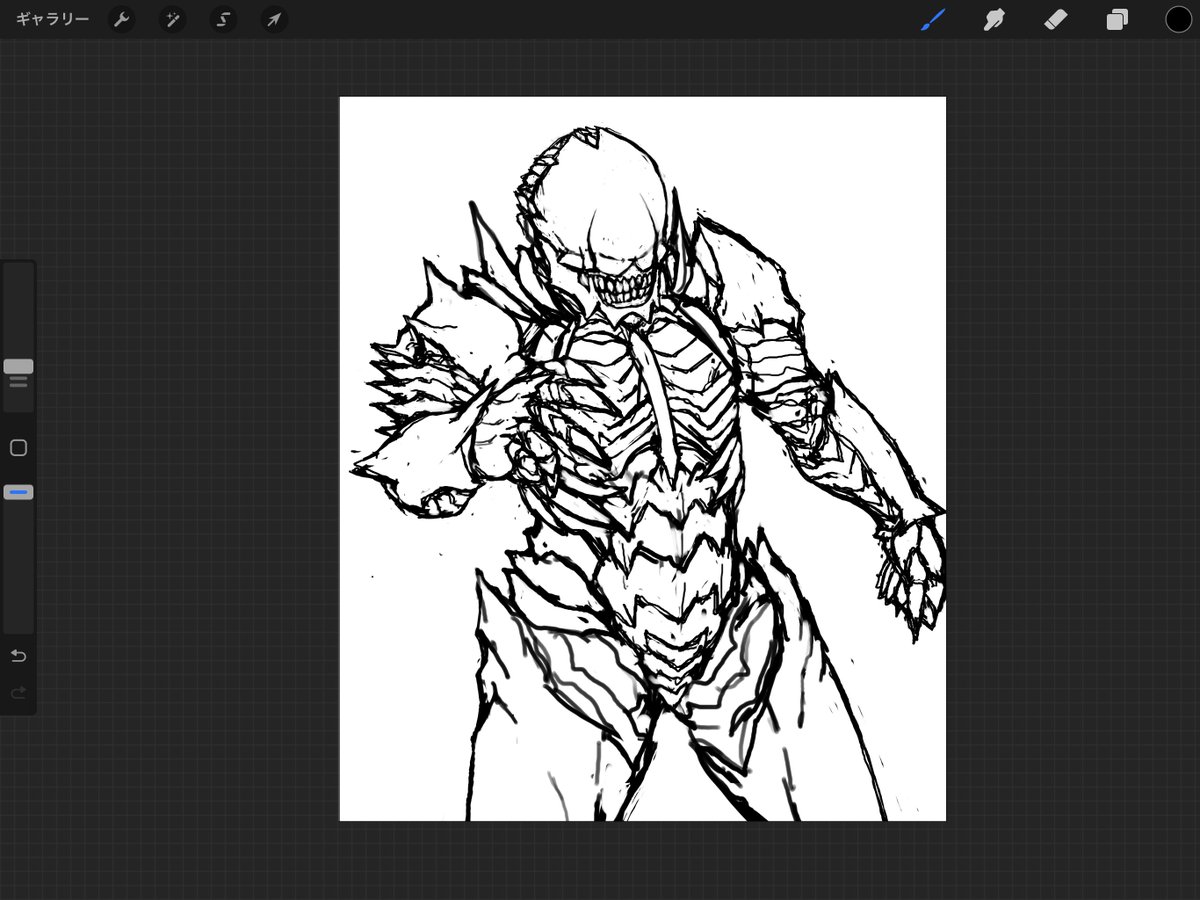Open Transform to move the drawing
This screenshot has height=900, width=1200.
273,19
